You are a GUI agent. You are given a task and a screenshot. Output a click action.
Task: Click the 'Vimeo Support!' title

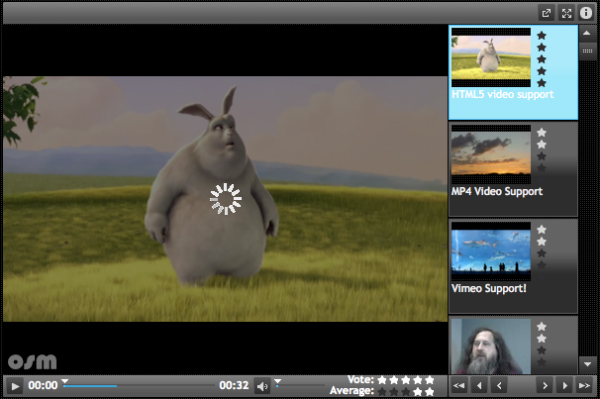pyautogui.click(x=489, y=288)
